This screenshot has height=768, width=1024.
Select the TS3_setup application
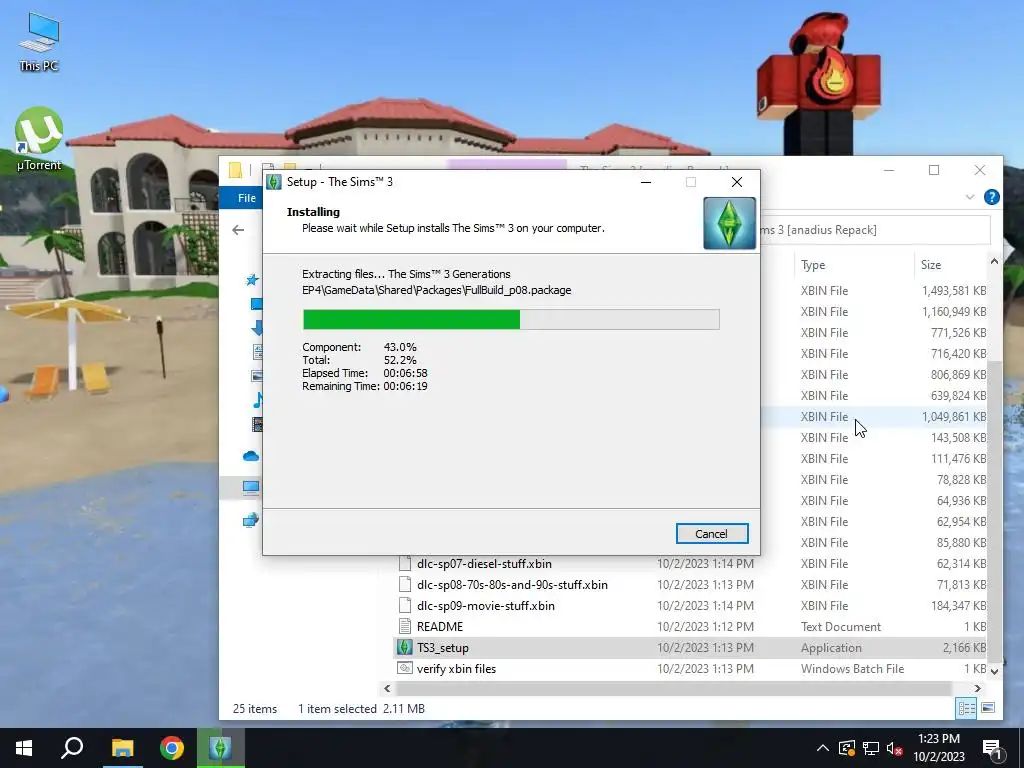coord(443,647)
